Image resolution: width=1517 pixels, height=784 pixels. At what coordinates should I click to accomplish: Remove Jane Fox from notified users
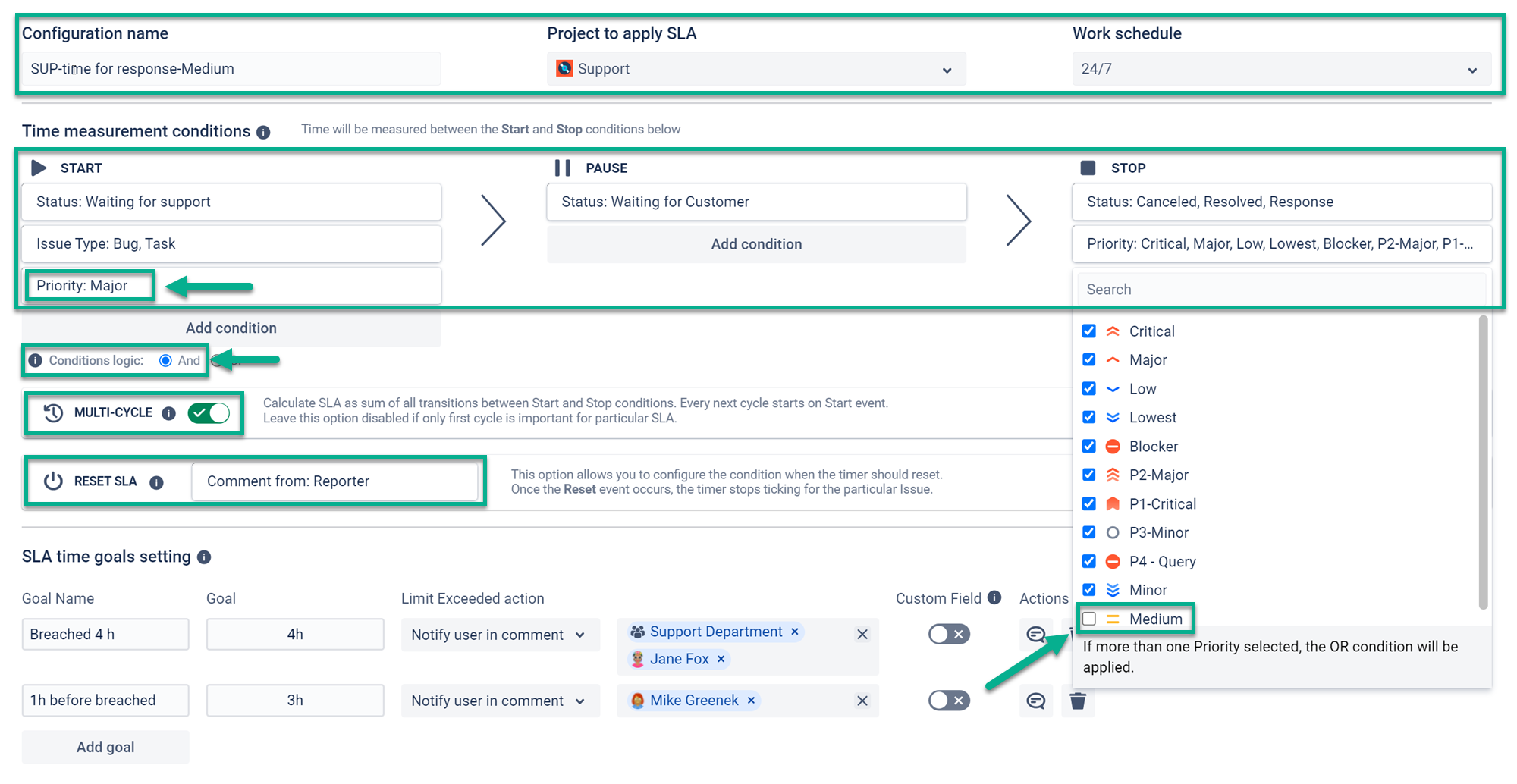click(x=721, y=660)
